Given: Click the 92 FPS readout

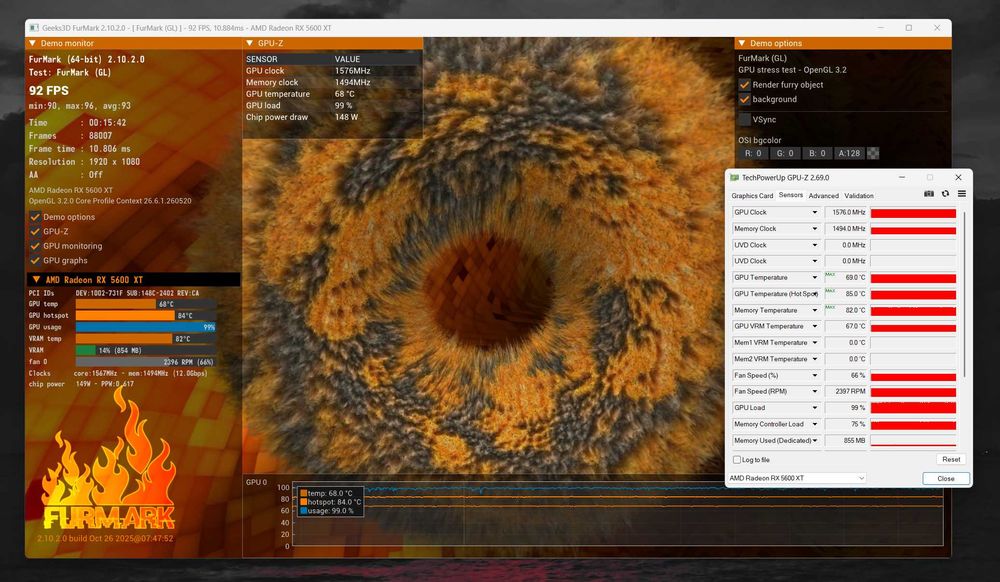Looking at the screenshot, I should click(x=48, y=91).
